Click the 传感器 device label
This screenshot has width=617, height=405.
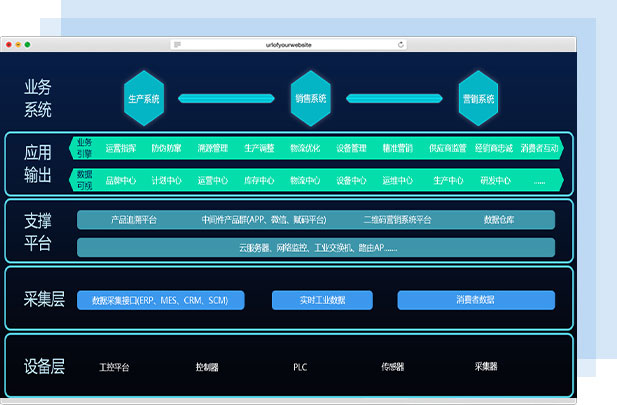click(393, 367)
